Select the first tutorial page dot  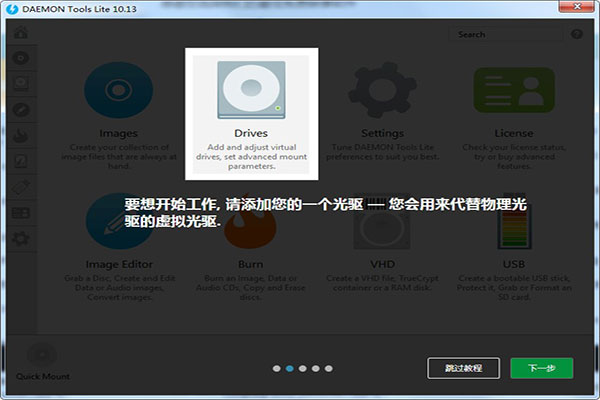[x=276, y=369]
